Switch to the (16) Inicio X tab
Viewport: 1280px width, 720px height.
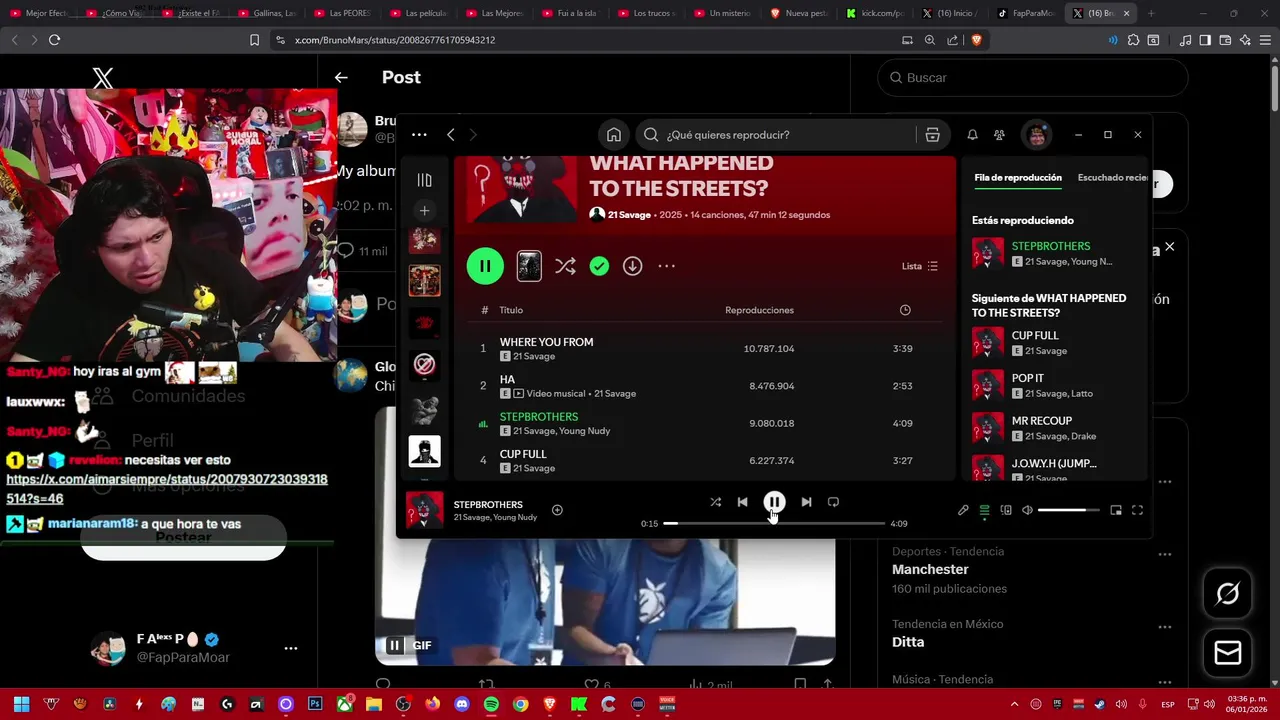(x=951, y=13)
